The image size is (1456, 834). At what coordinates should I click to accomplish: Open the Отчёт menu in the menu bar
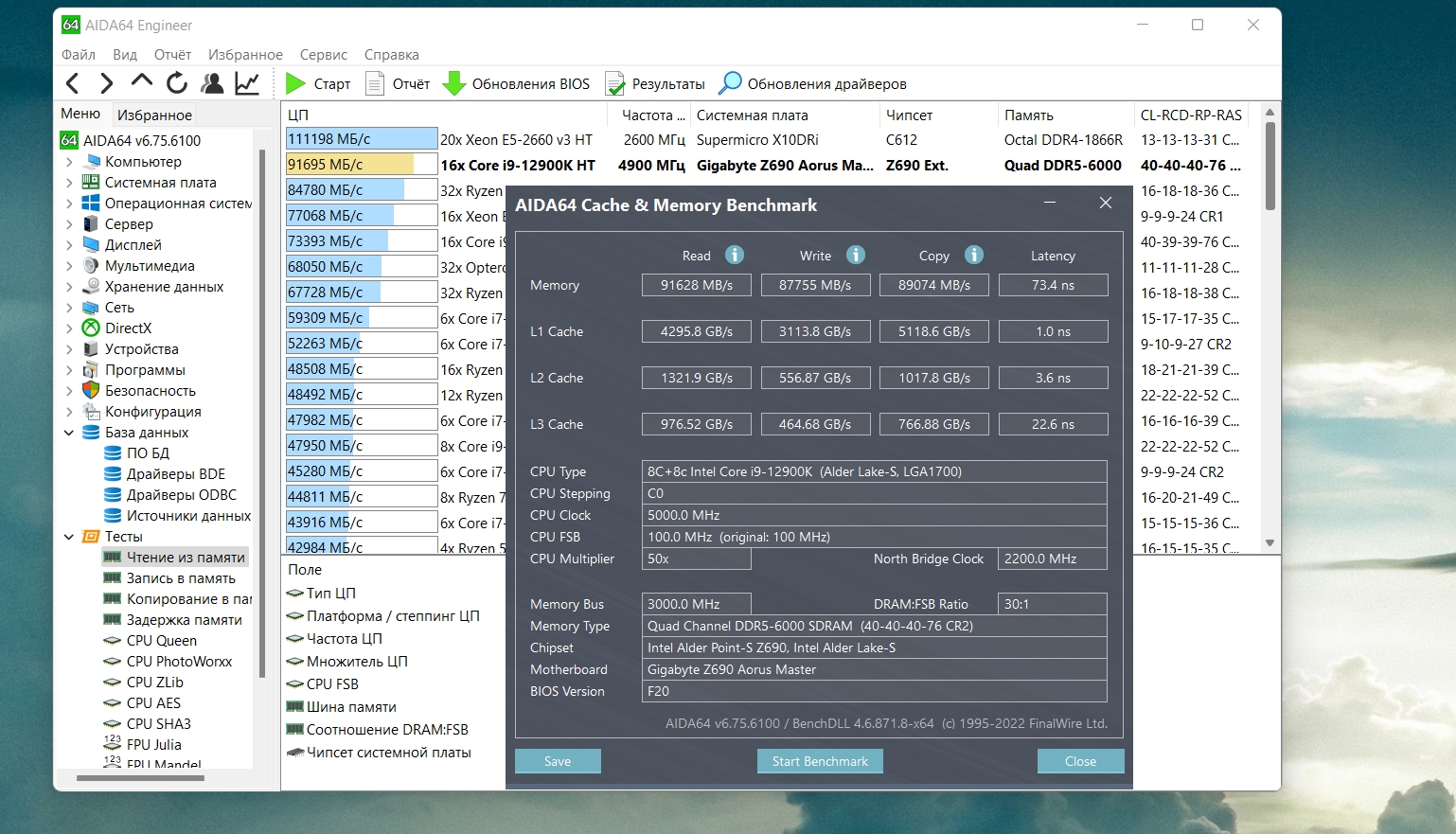172,55
